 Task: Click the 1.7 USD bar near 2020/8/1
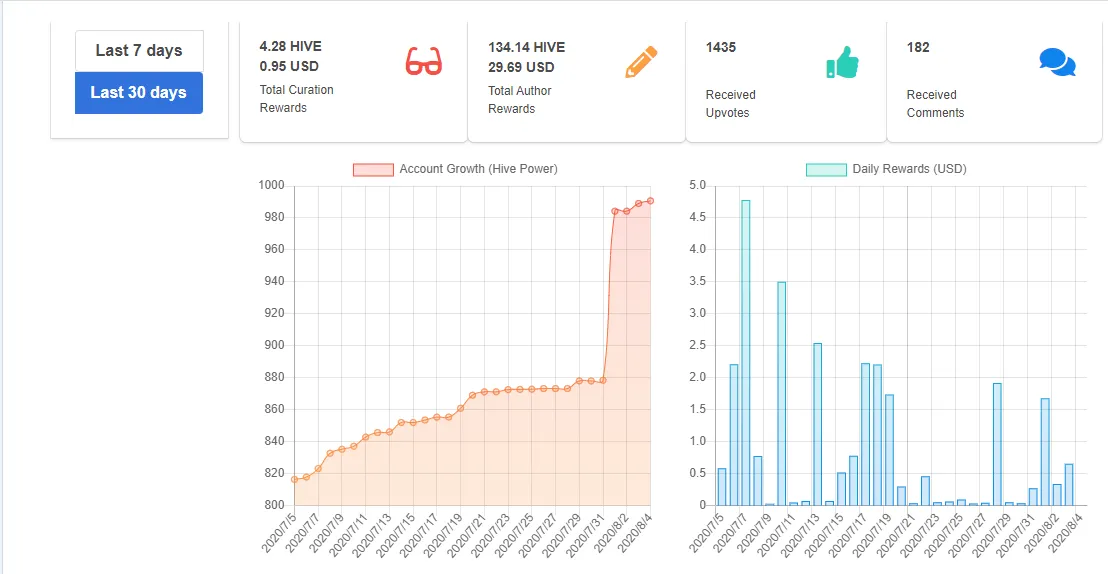click(x=1045, y=452)
